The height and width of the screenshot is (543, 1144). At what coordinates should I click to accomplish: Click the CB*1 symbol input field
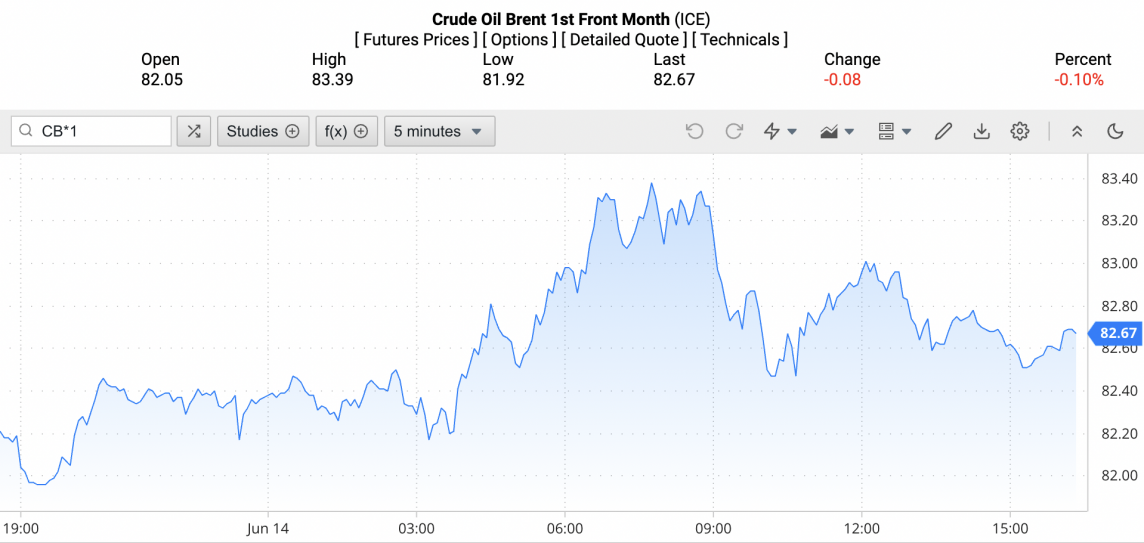(x=100, y=131)
